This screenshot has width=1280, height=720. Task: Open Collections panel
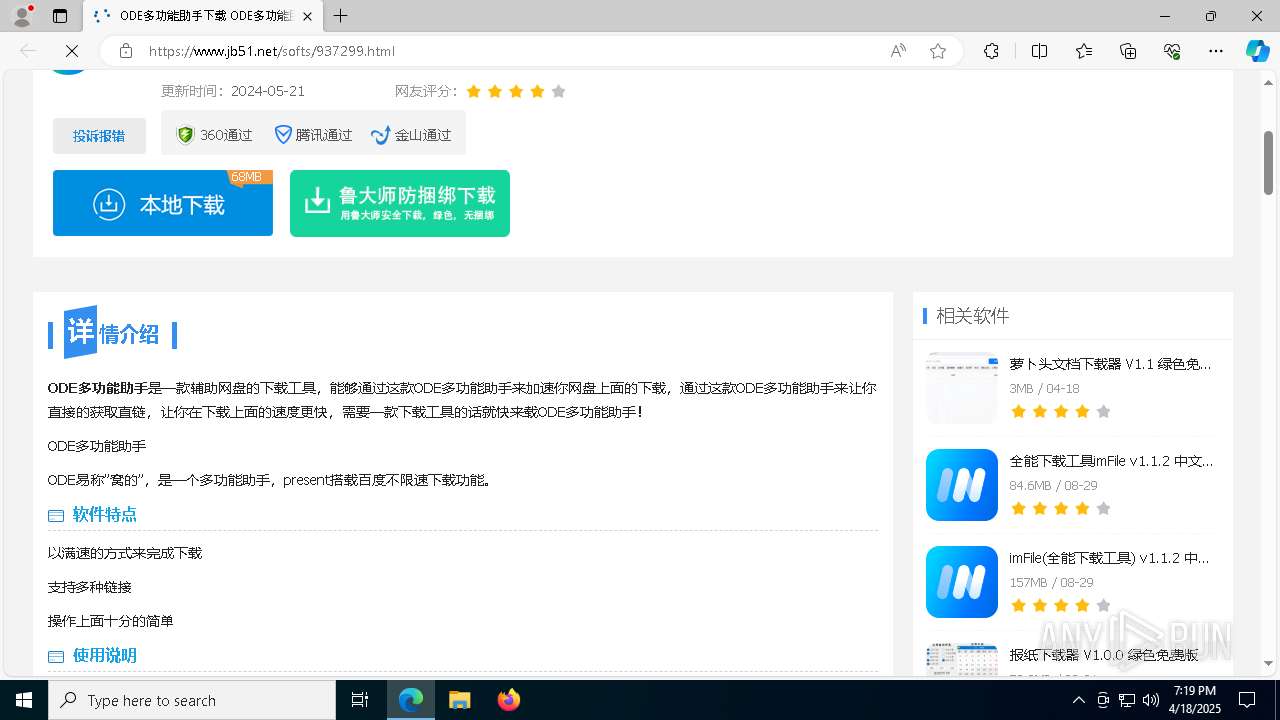click(1128, 51)
